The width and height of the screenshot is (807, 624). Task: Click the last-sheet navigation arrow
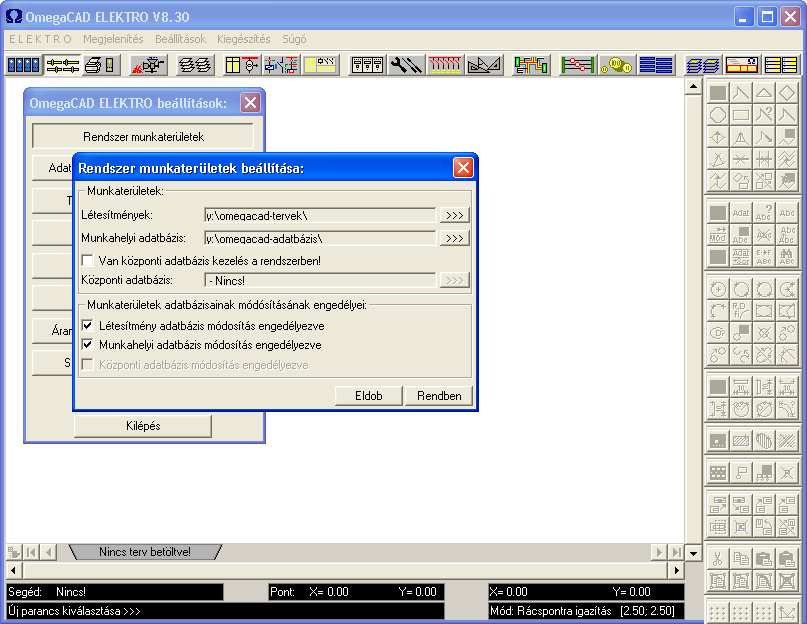pos(676,552)
